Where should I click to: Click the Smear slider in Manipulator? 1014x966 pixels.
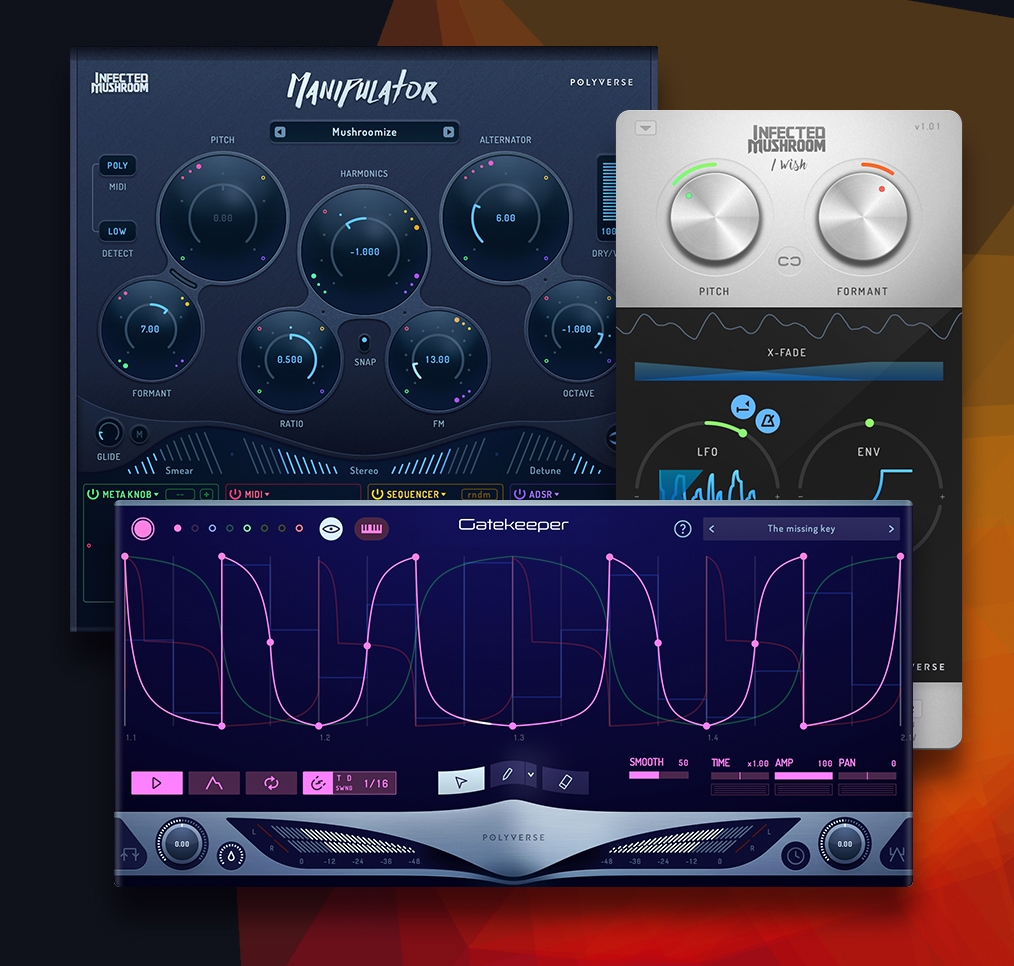pos(176,453)
